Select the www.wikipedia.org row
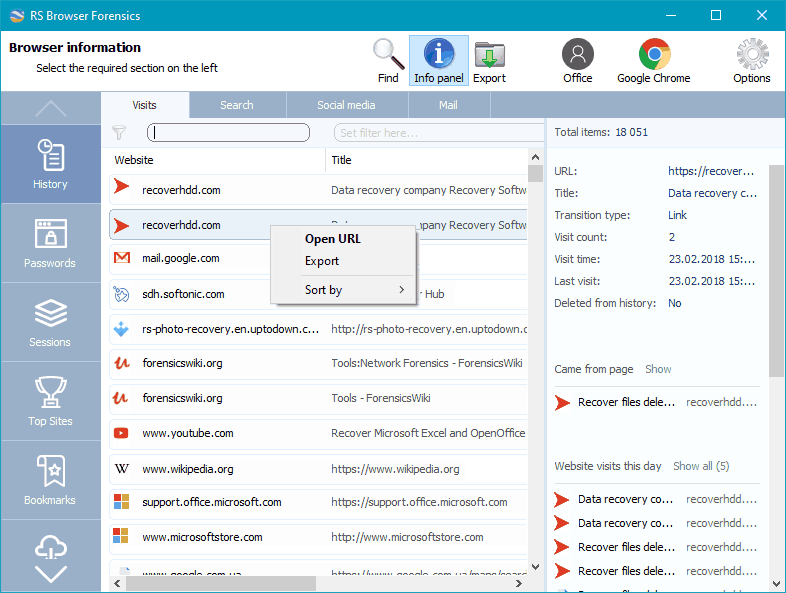 [319, 469]
